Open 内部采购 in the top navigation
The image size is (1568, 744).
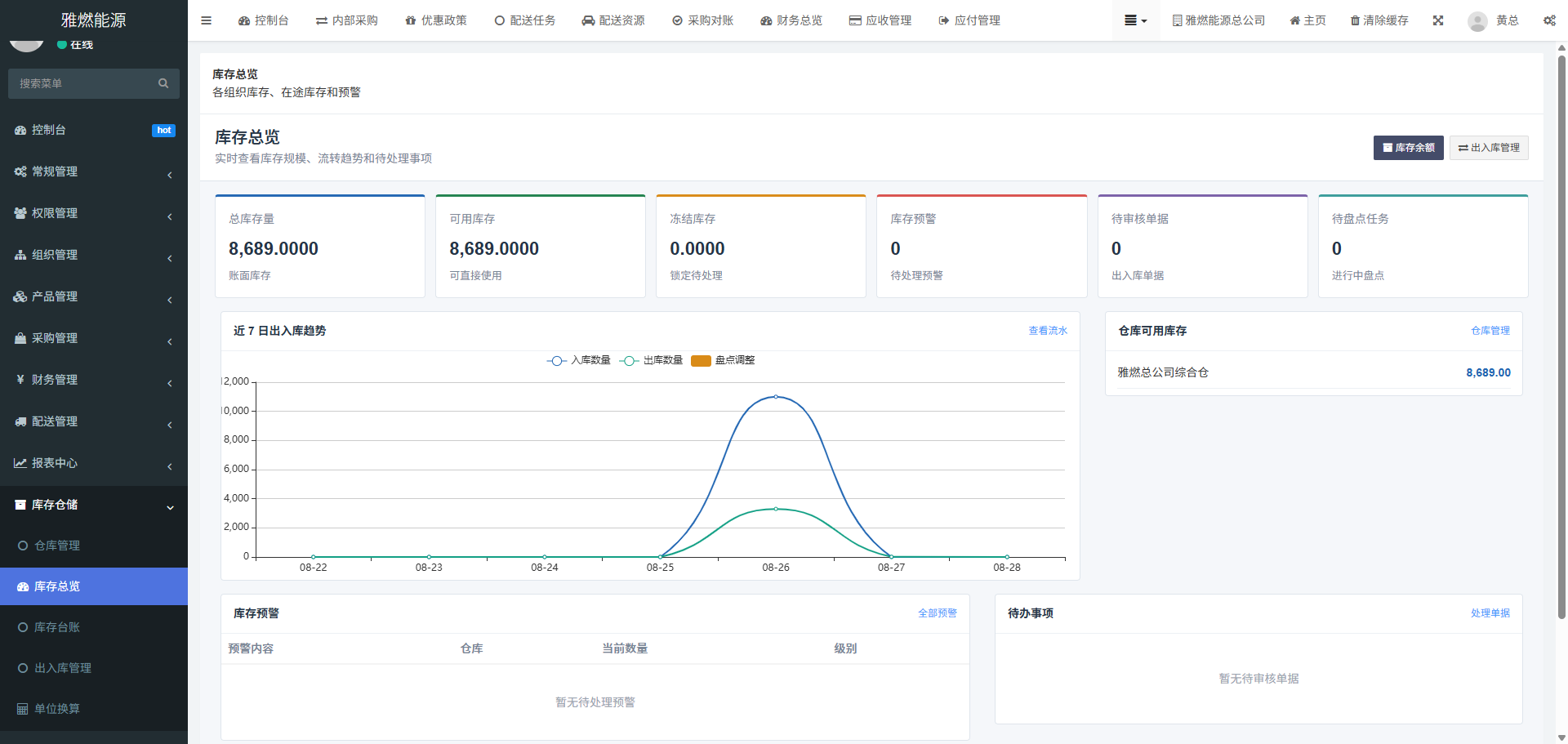click(346, 20)
